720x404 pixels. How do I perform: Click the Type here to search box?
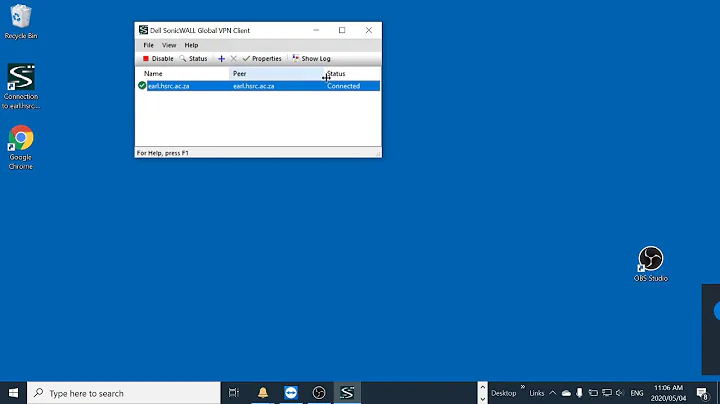pos(124,393)
